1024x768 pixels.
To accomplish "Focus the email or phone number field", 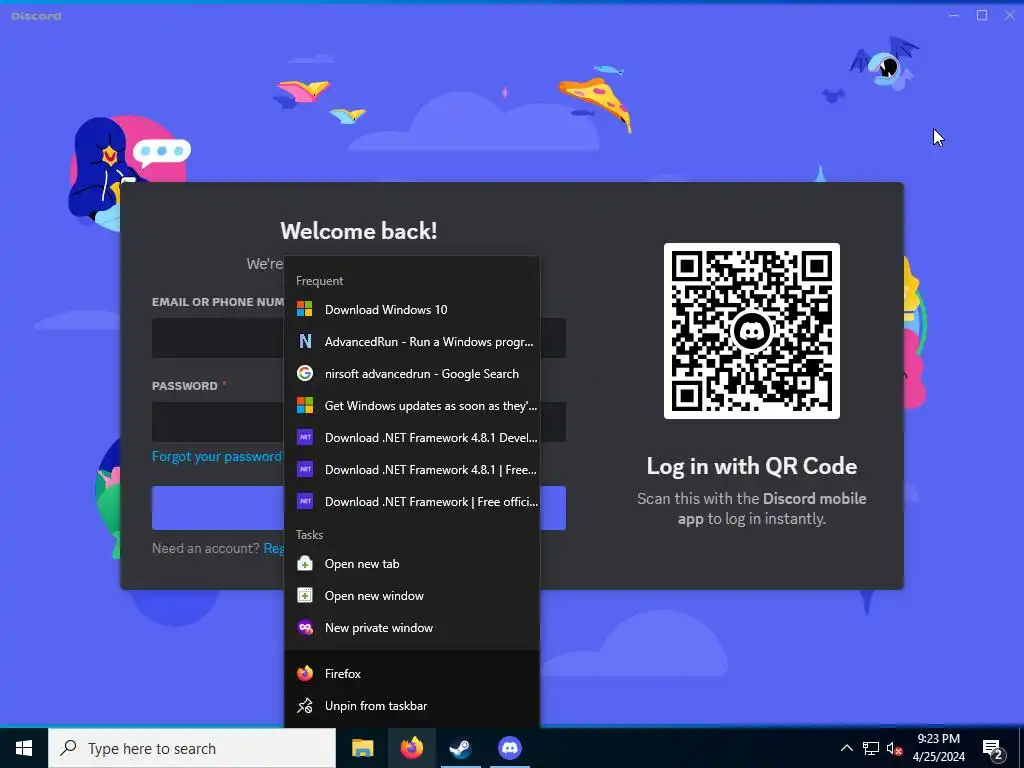I will pyautogui.click(x=359, y=338).
